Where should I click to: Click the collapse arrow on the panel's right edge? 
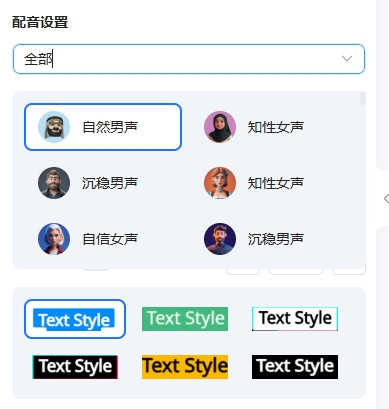(x=386, y=199)
